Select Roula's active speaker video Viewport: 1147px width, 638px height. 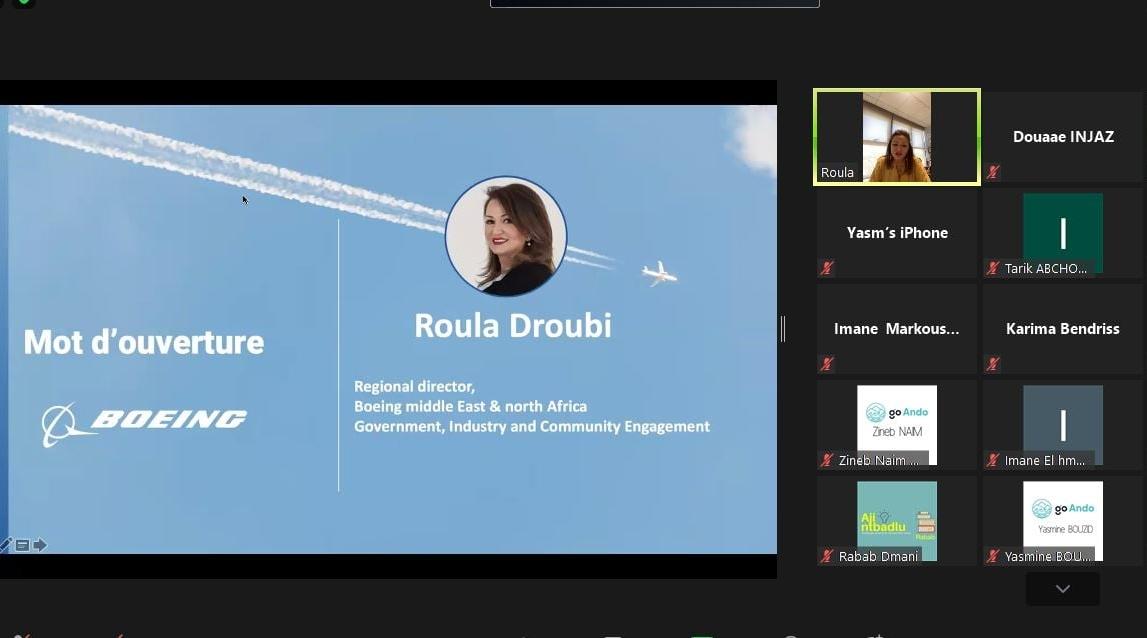897,137
